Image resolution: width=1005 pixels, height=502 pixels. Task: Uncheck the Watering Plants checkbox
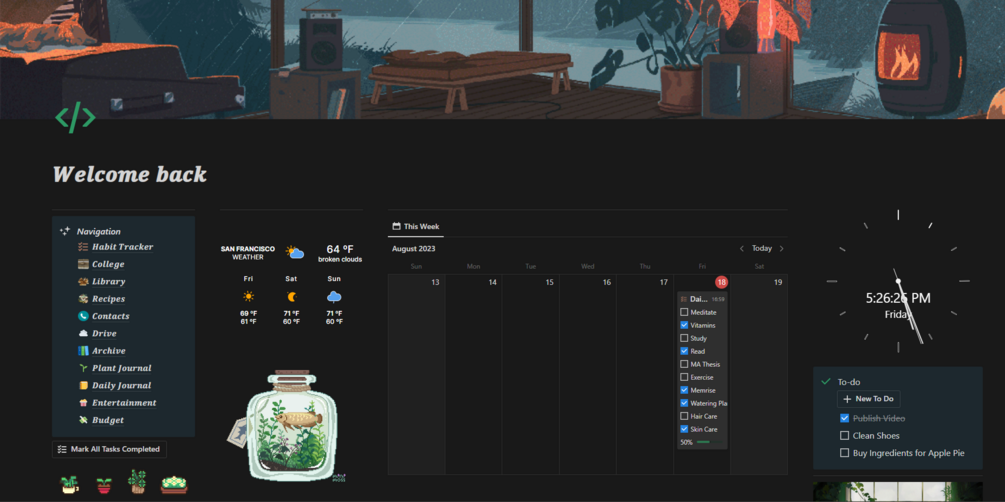pyautogui.click(x=684, y=403)
